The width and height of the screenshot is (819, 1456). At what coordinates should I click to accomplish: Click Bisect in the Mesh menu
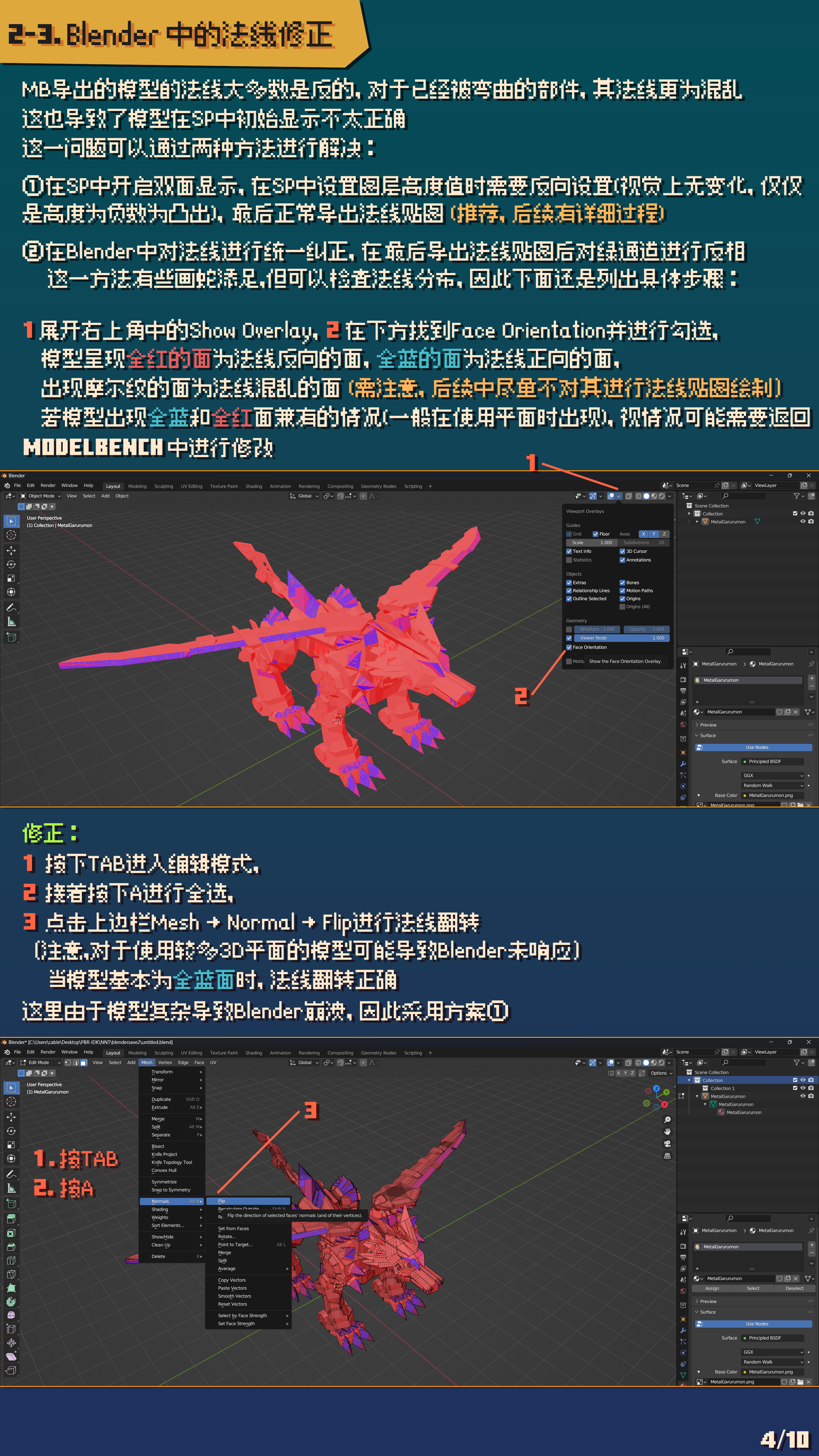(158, 1146)
